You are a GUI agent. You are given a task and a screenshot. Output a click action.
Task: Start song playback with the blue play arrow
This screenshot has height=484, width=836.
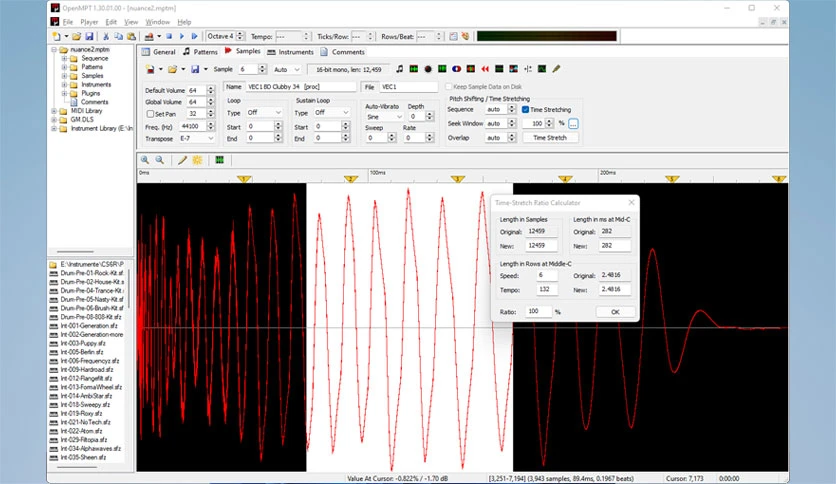[x=182, y=36]
